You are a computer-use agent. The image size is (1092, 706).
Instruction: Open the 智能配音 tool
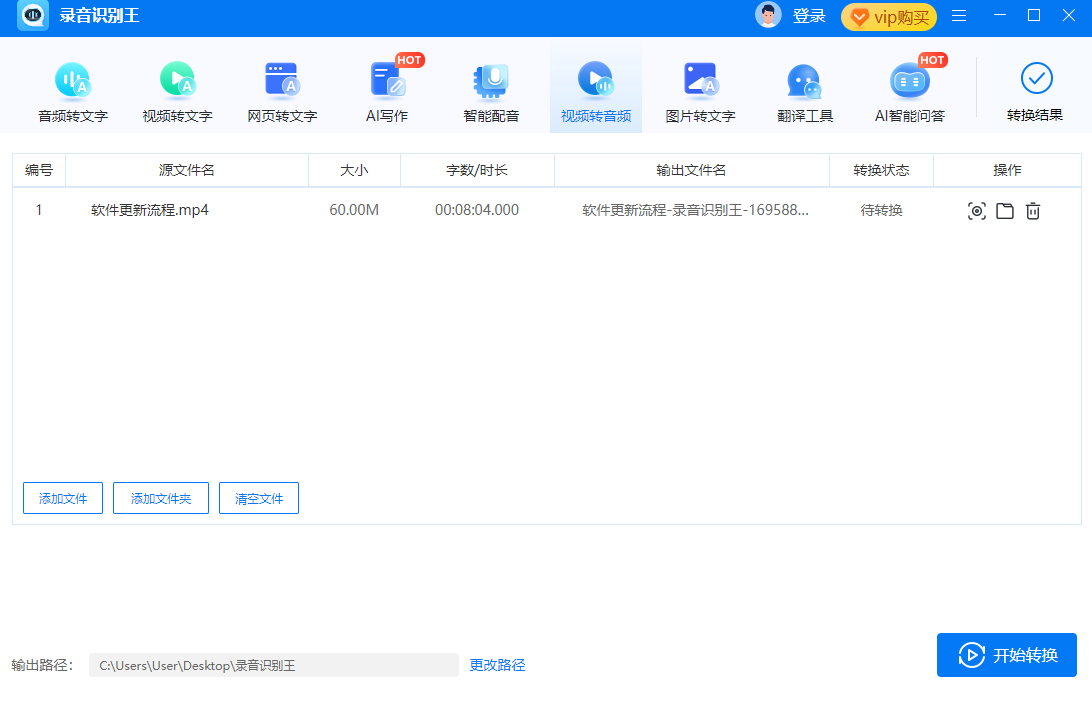[x=491, y=90]
